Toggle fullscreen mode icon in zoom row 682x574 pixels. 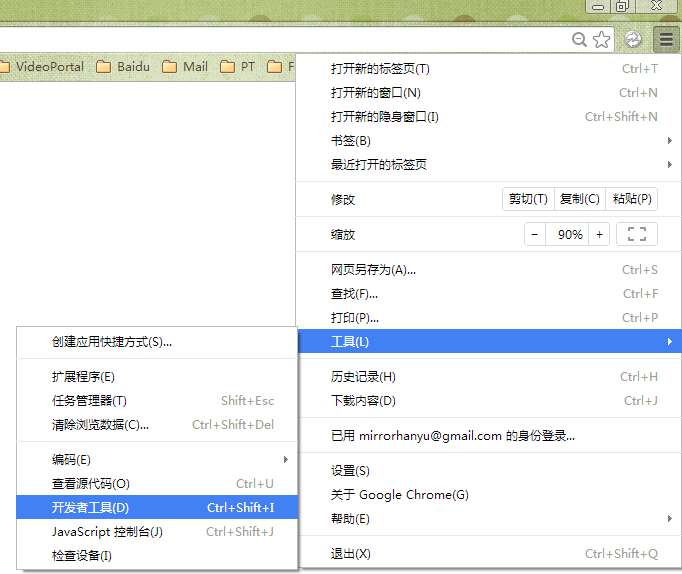(x=637, y=234)
